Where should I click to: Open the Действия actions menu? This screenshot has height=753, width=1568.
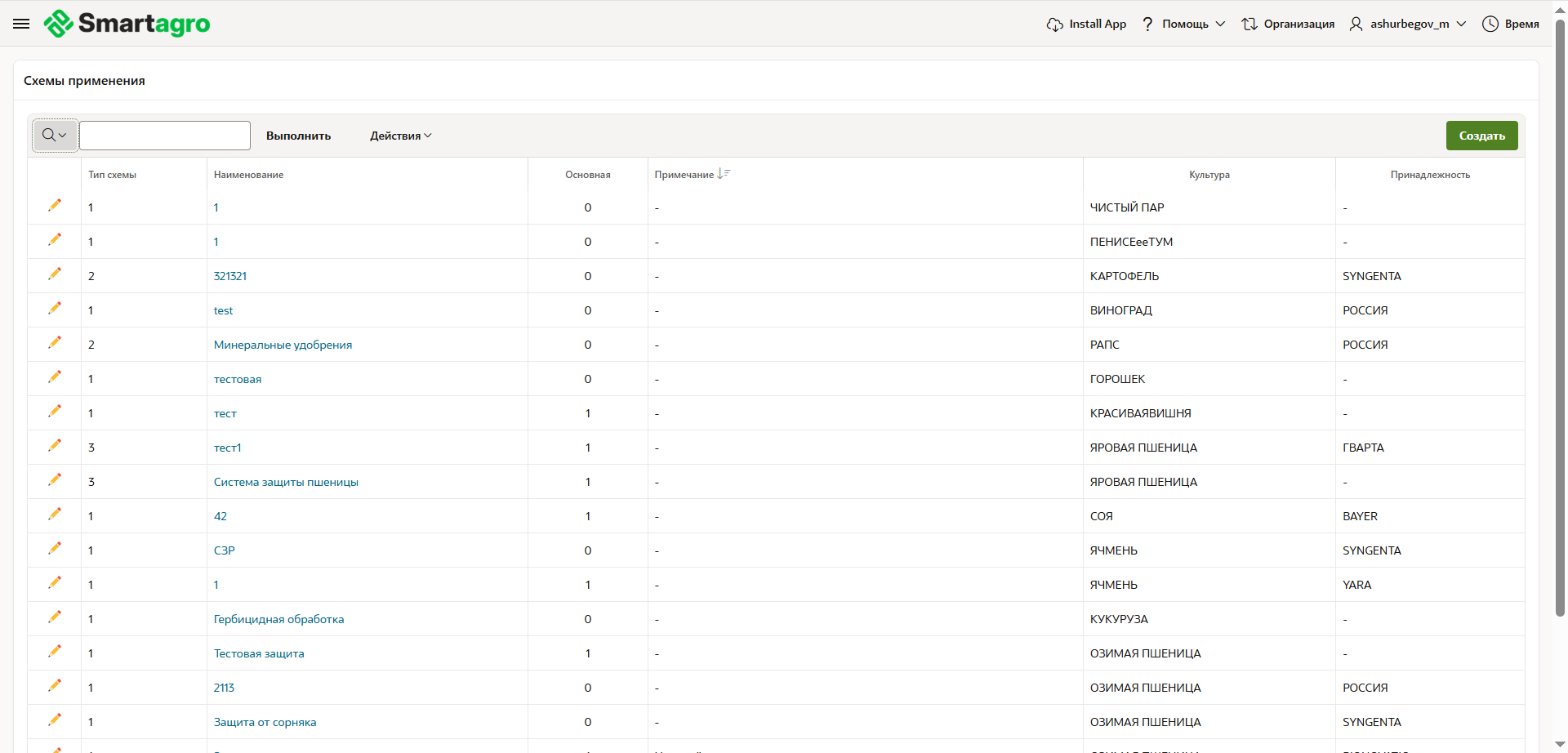(400, 136)
